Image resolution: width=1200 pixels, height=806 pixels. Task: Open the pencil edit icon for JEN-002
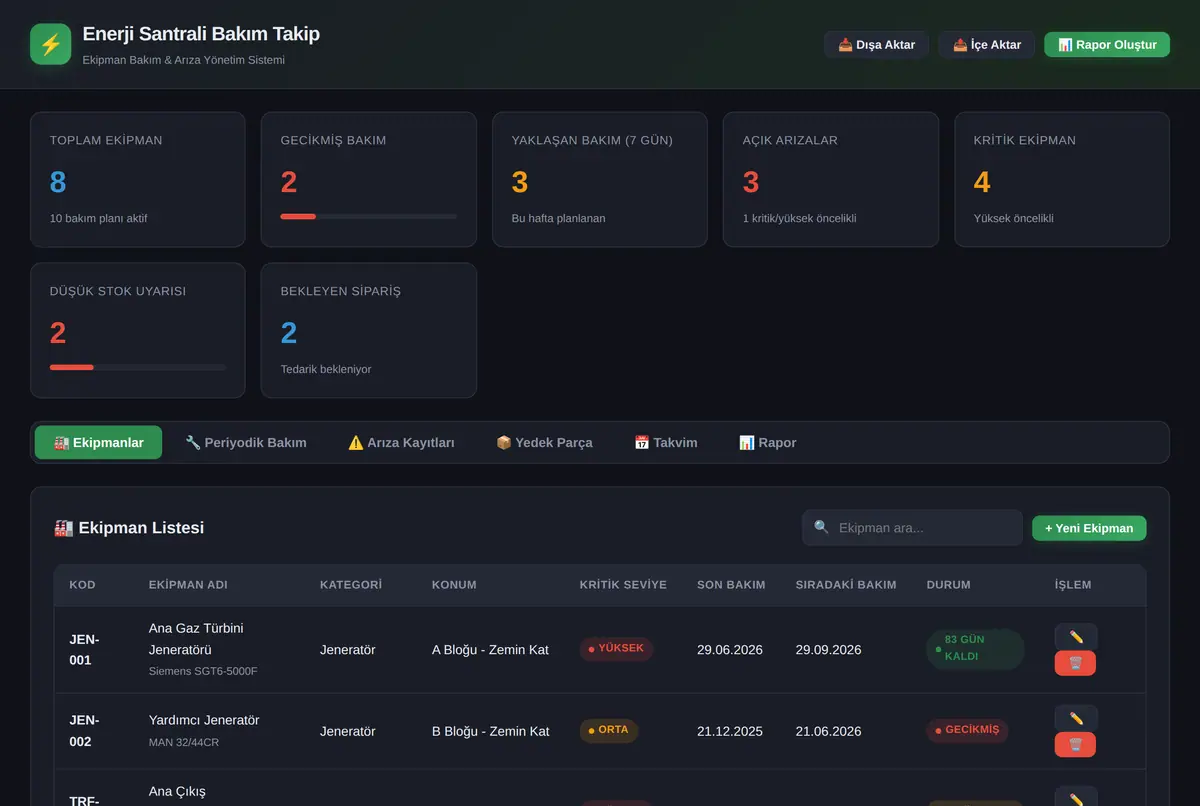(1076, 718)
